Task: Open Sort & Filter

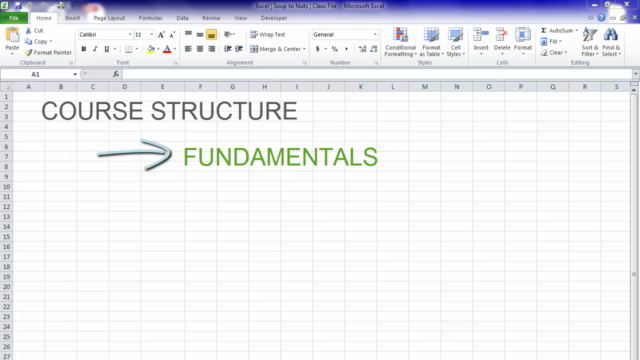Action: pos(590,42)
